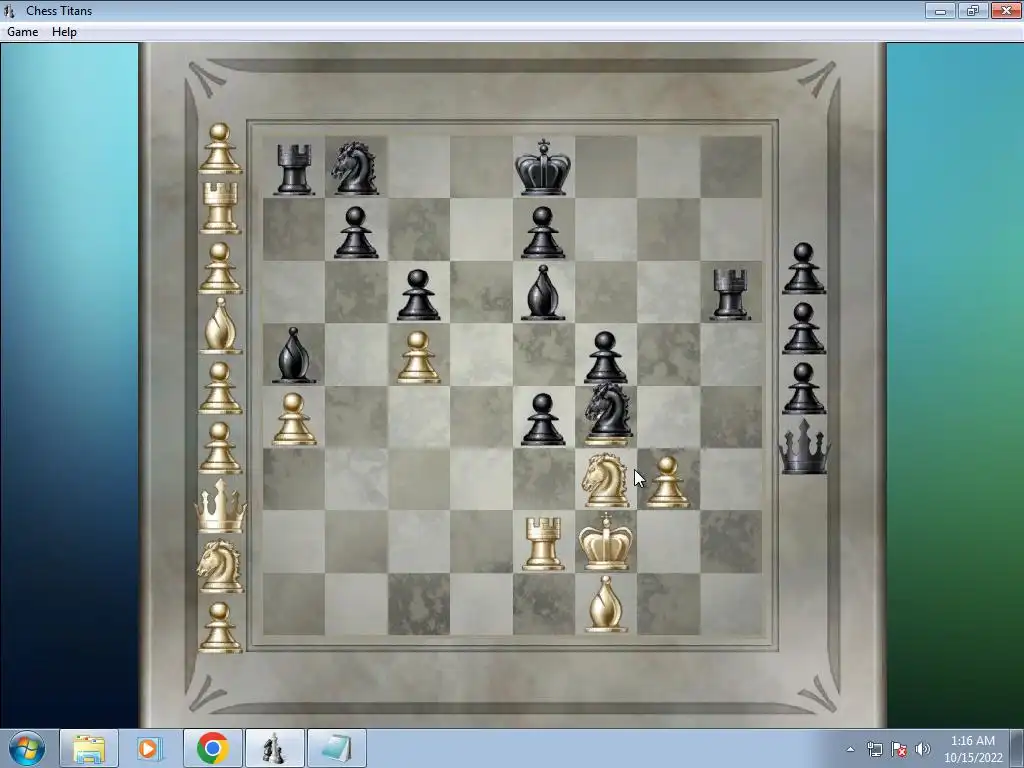Image resolution: width=1024 pixels, height=768 pixels.
Task: Close the Chess Titans window
Action: 1006,10
